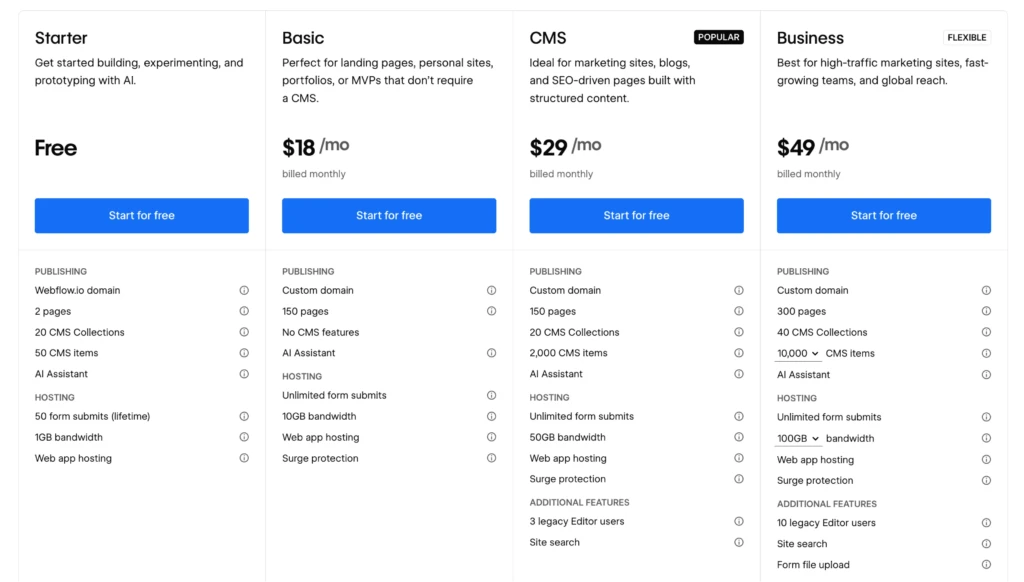The width and height of the screenshot is (1024, 582).
Task: Click Start for free on the CMS plan
Action: tap(636, 215)
